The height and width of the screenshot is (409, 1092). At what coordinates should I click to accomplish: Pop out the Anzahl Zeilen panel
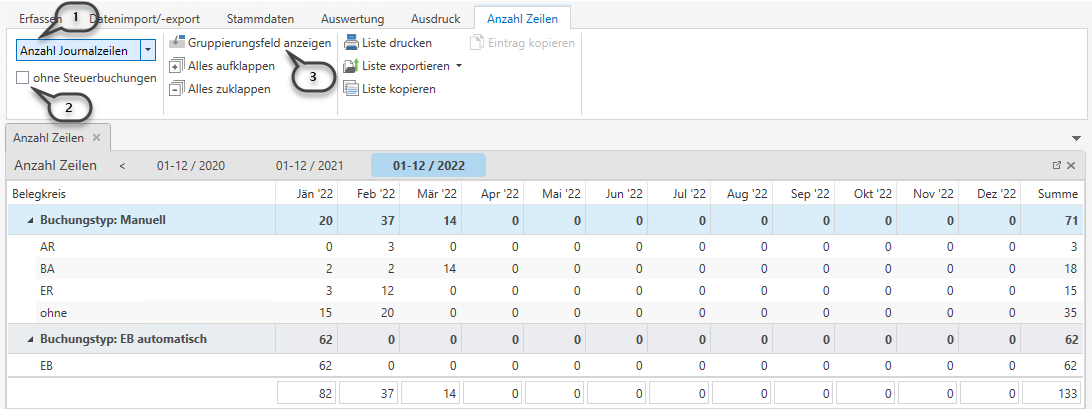coord(1057,165)
